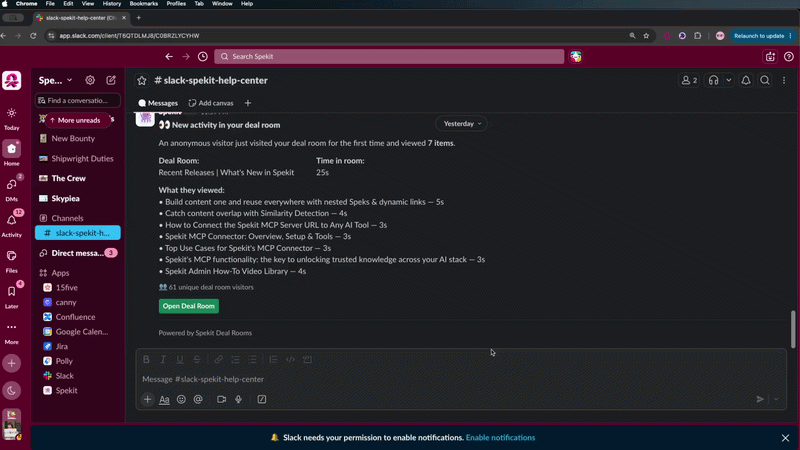Toggle bold formatting in composer
Viewport: 800px width, 450px height.
(146, 359)
